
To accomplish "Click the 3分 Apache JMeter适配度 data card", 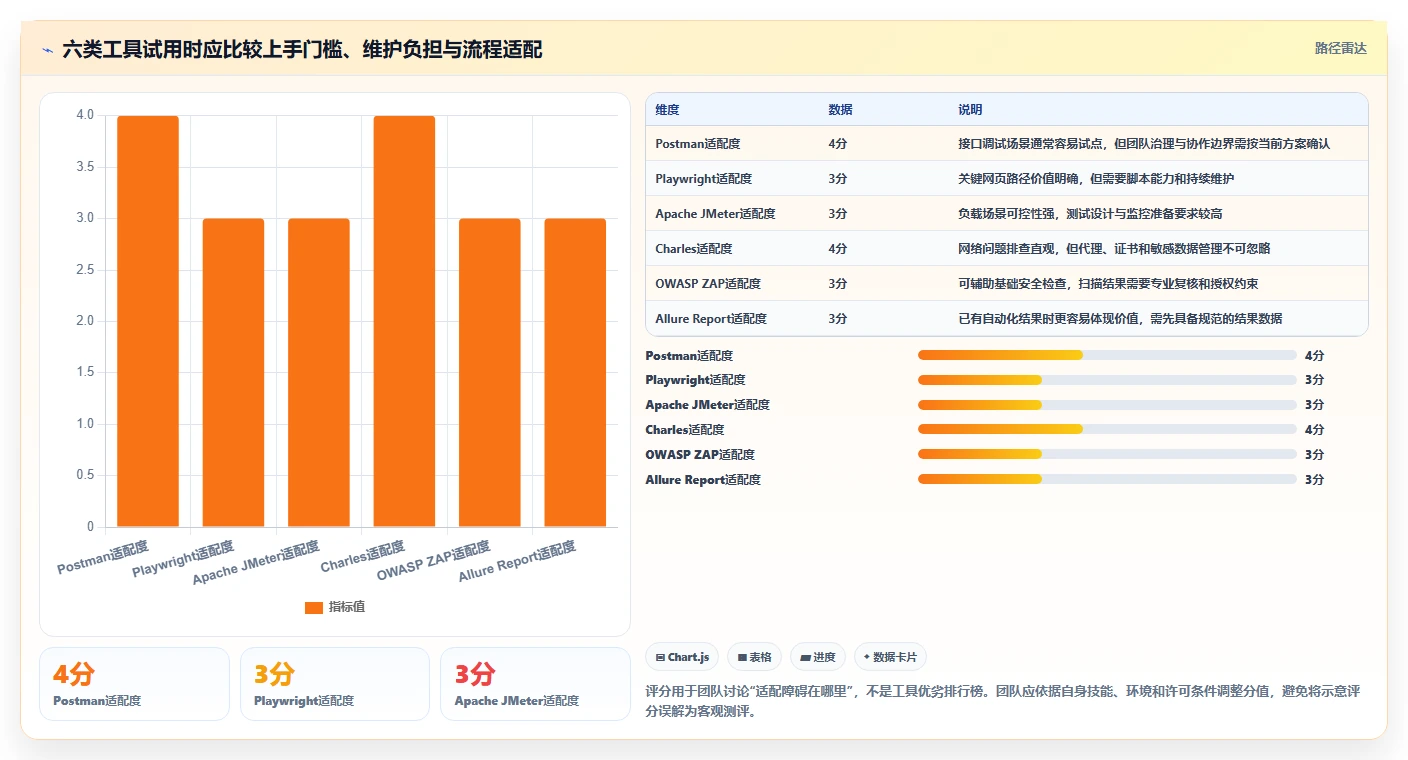I will click(535, 684).
